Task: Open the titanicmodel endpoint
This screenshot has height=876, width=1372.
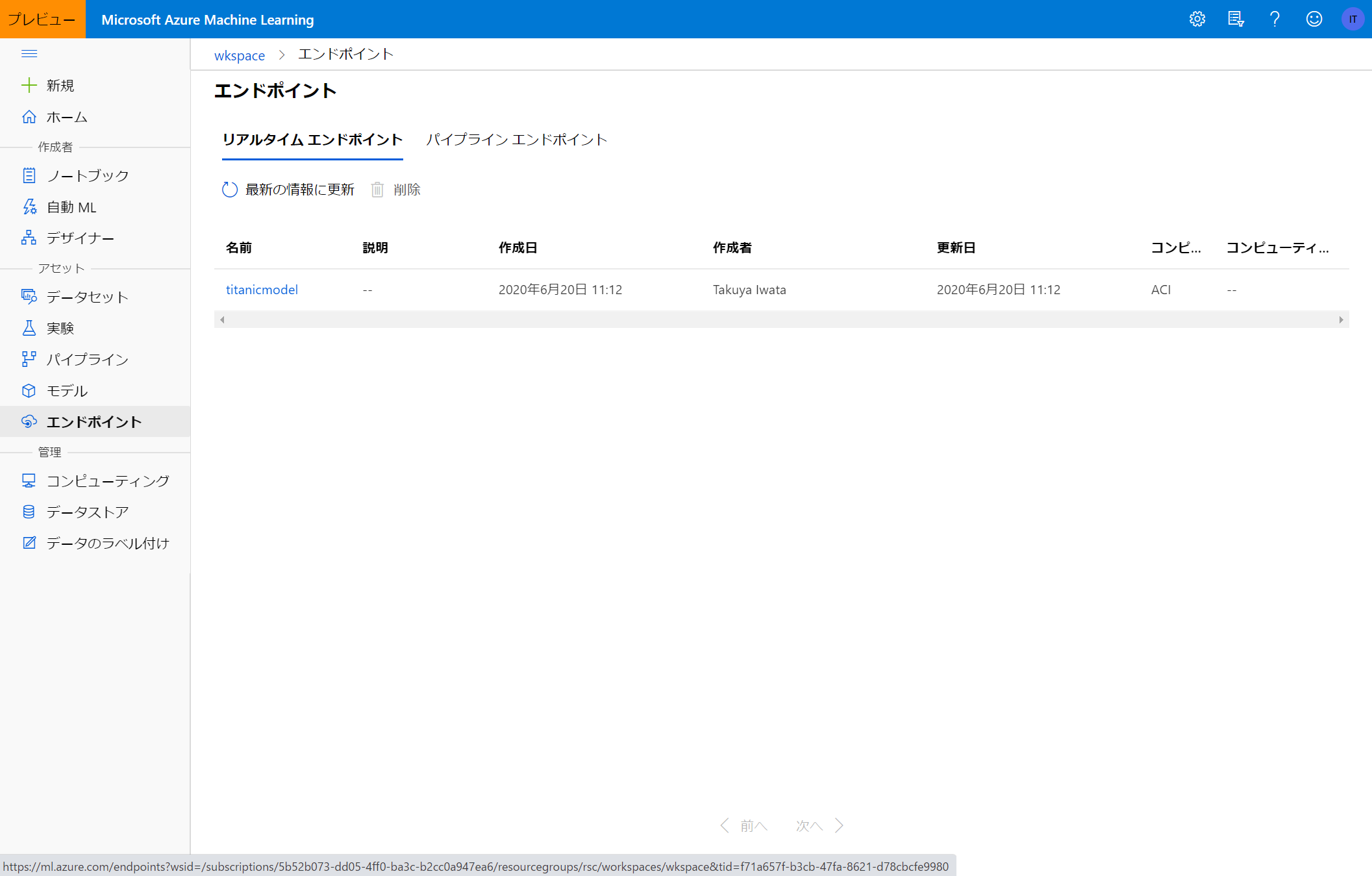Action: [262, 290]
